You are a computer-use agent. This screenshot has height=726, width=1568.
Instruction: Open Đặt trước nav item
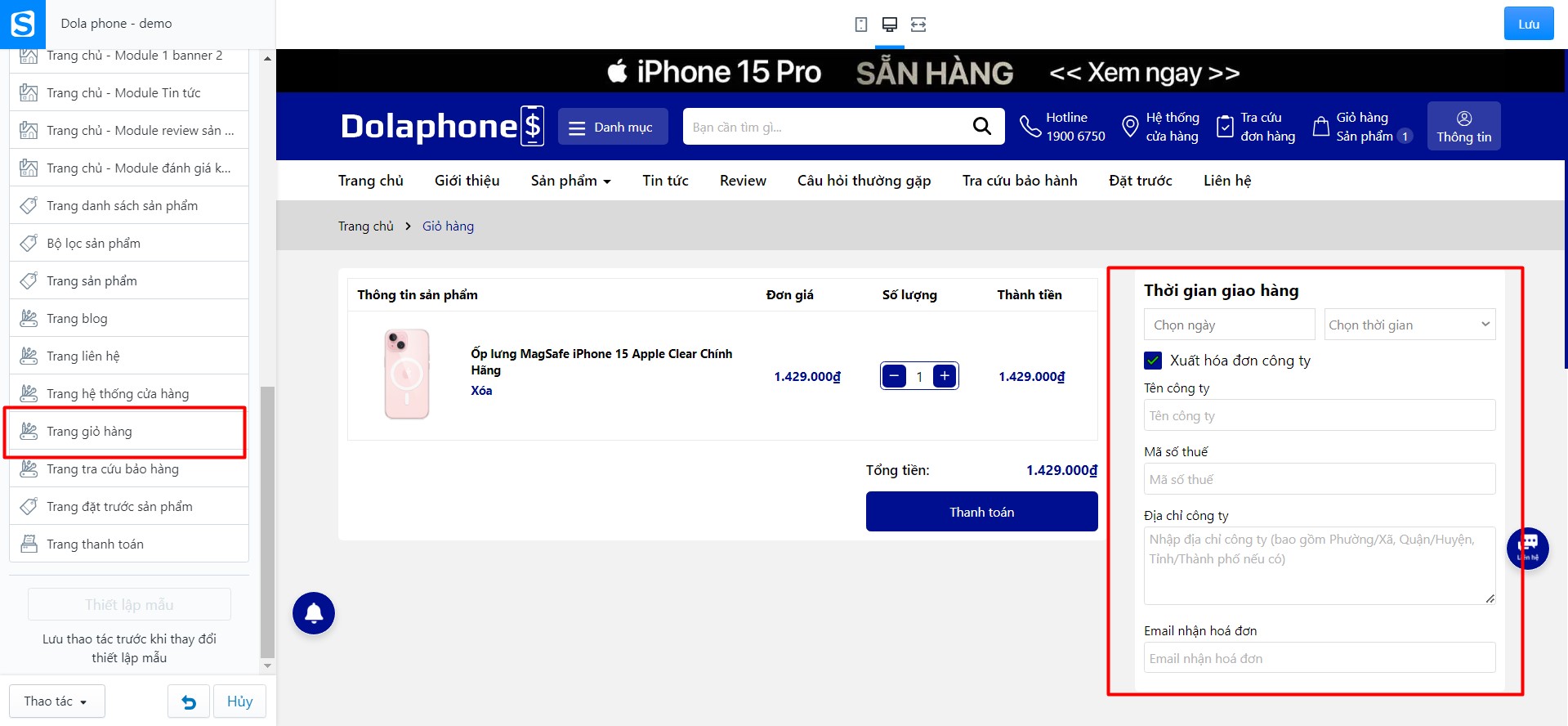click(1141, 181)
